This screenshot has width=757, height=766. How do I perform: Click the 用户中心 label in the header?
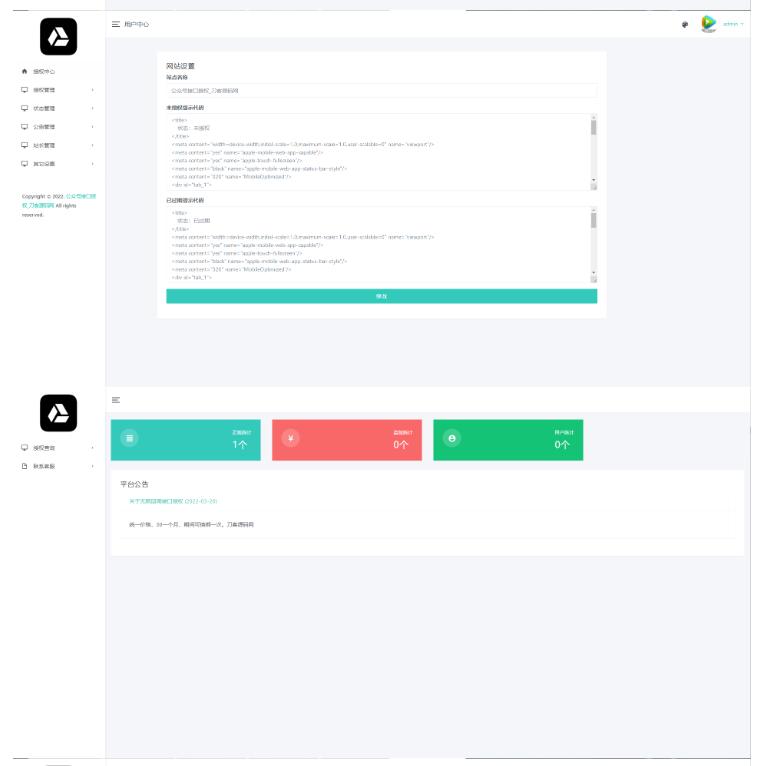click(x=137, y=24)
